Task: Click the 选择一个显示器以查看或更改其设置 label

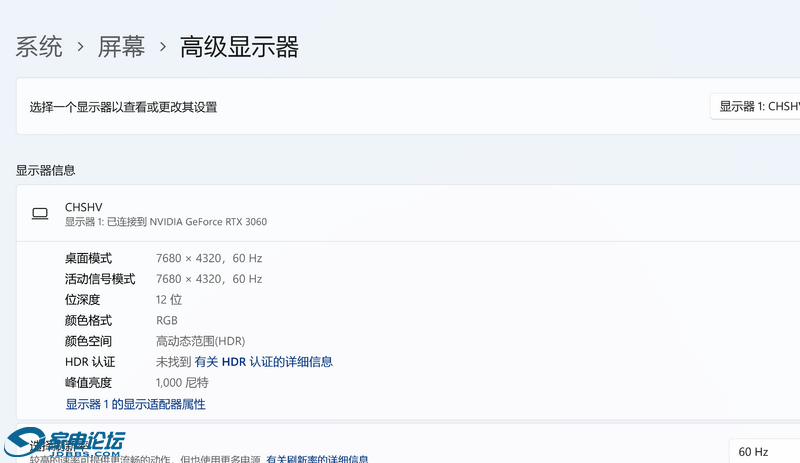Action: tap(123, 107)
